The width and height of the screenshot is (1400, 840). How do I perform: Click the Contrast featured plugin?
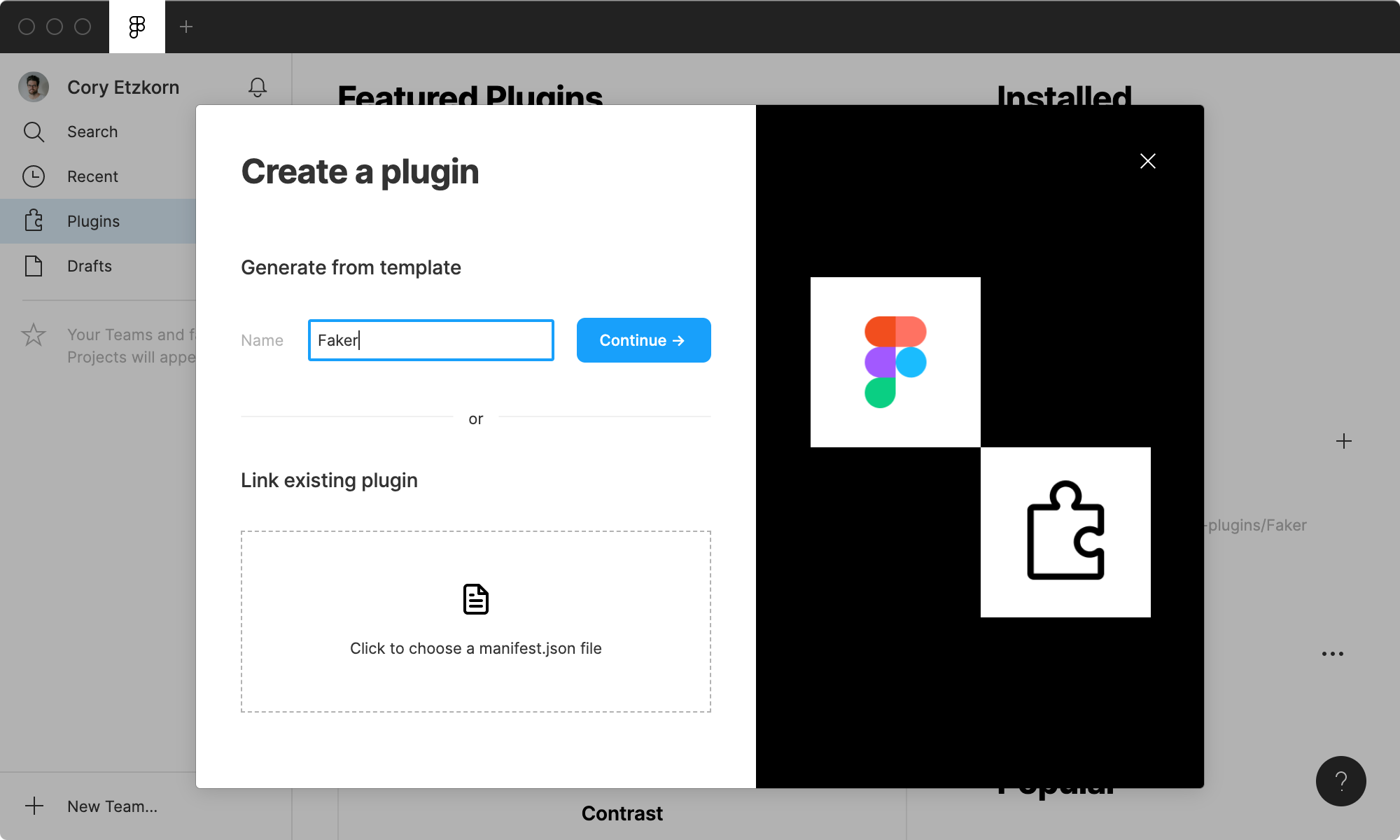coord(622,814)
